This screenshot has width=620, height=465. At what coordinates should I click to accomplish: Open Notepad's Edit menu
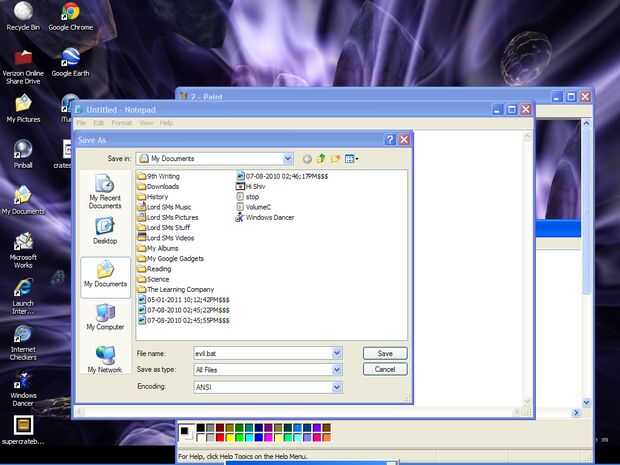point(98,123)
